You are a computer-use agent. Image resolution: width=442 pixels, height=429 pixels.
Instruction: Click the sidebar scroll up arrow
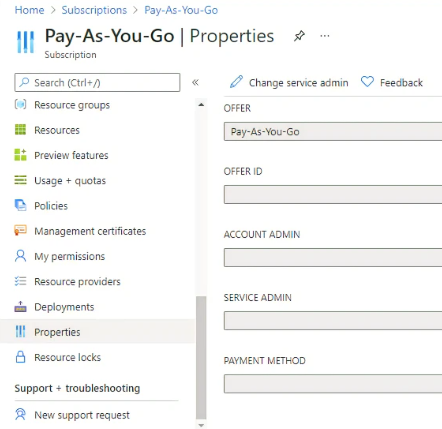point(201,105)
